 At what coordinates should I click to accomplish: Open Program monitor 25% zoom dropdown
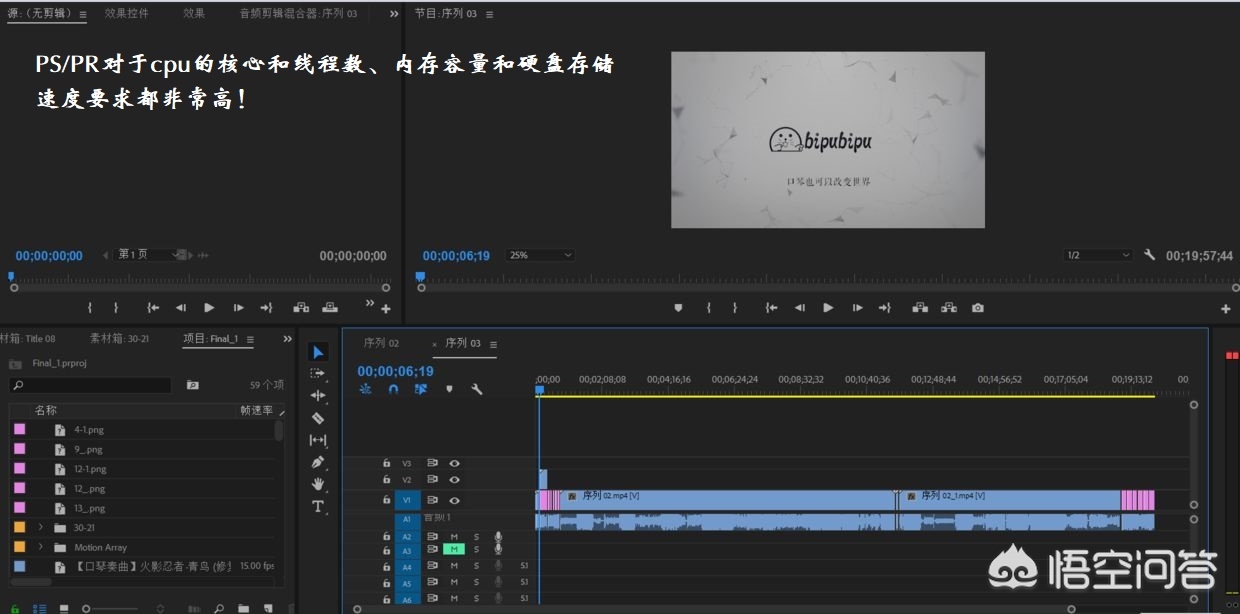540,255
